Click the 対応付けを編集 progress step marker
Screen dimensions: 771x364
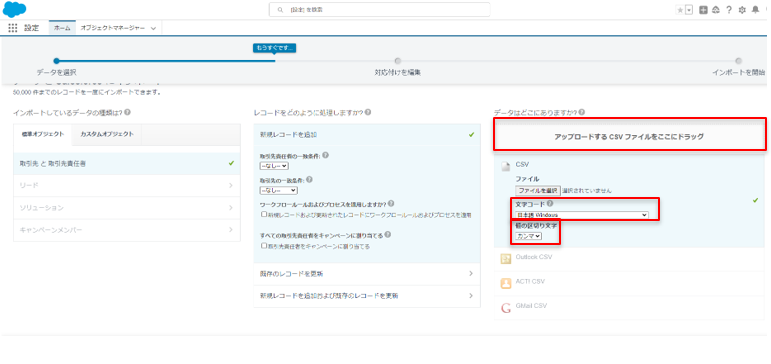397,61
